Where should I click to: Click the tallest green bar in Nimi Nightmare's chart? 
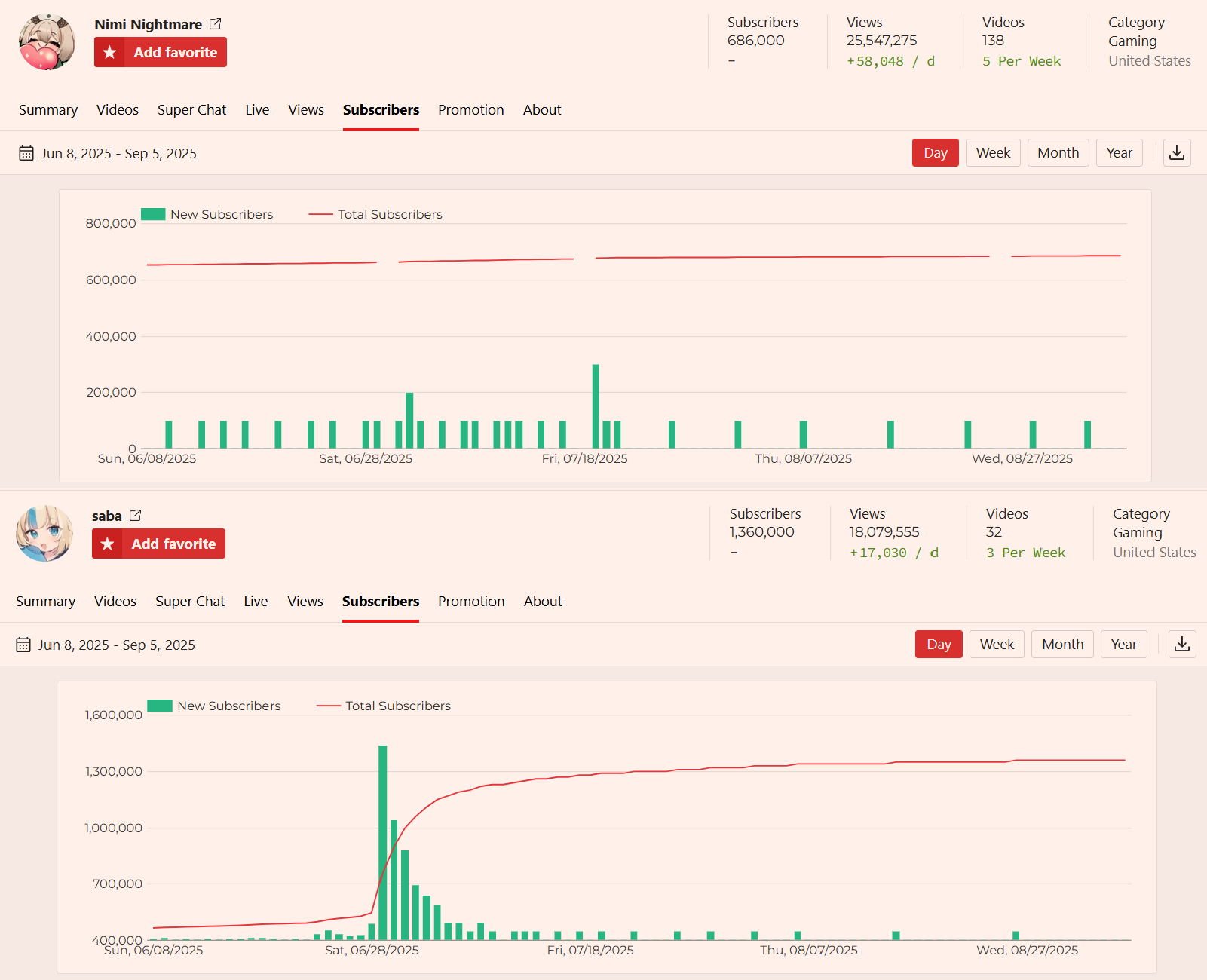(x=596, y=406)
